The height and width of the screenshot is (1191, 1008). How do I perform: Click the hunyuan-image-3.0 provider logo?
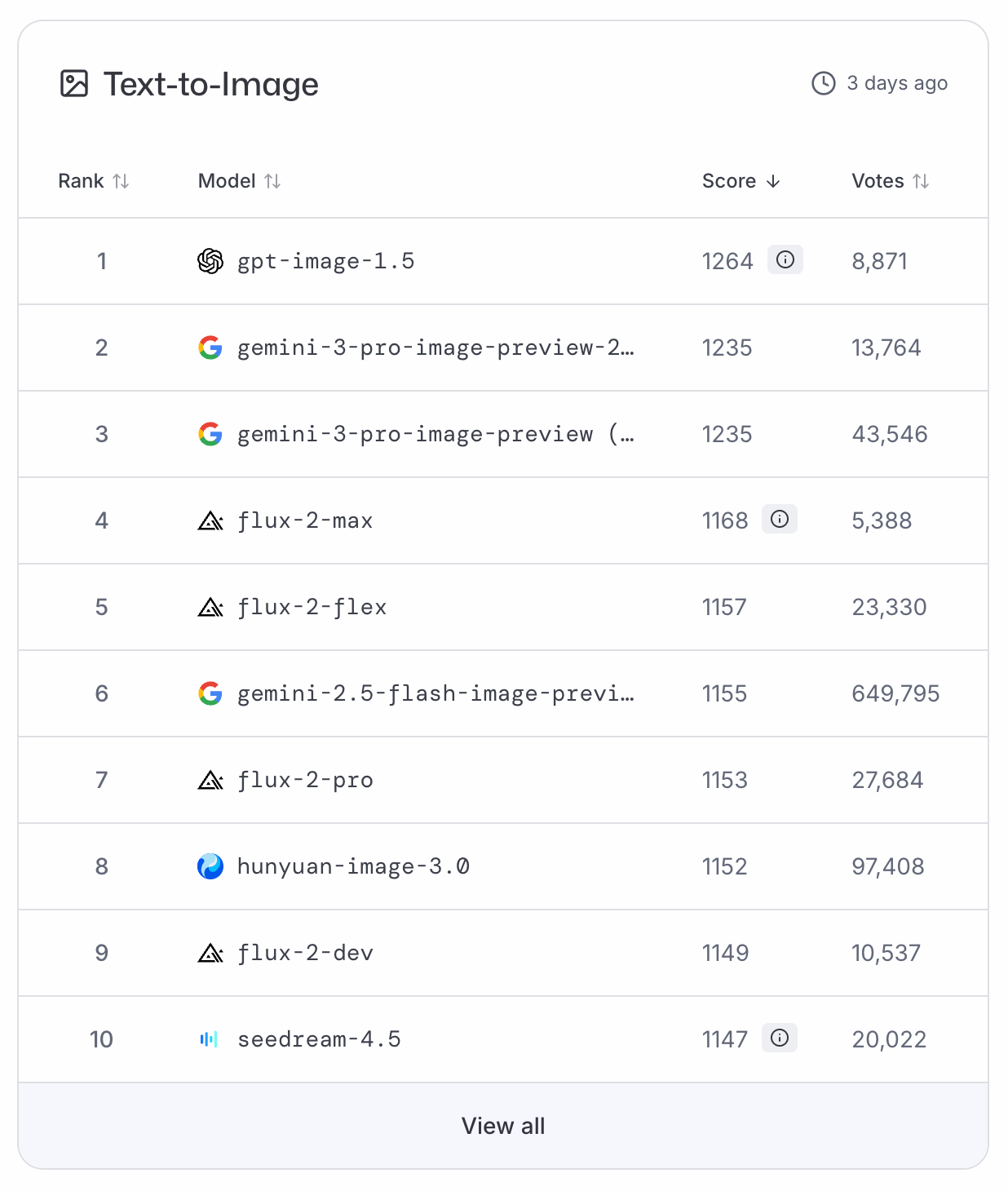[x=210, y=866]
